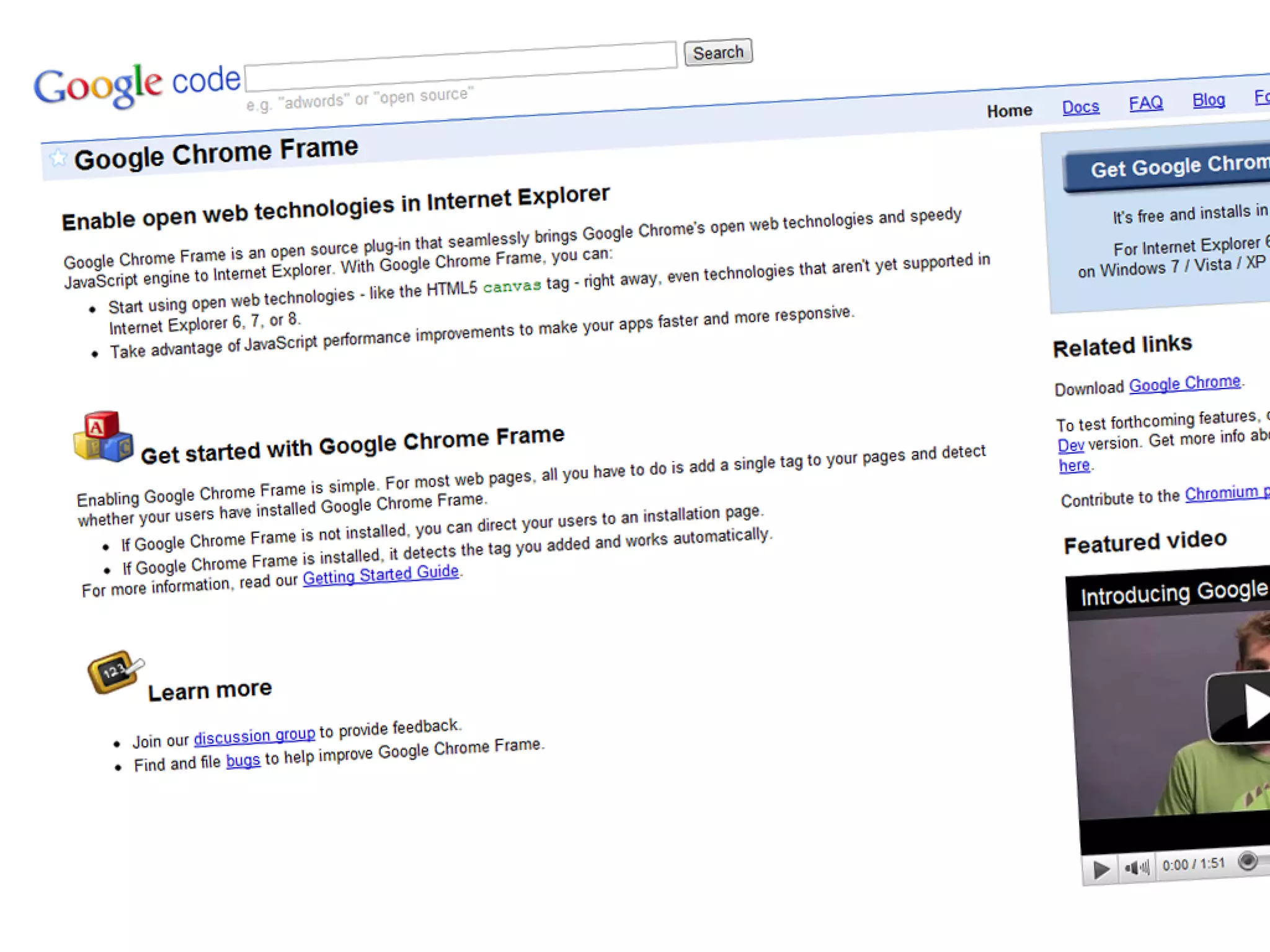Open the Dev version link
This screenshot has height=952, width=1270.
pyautogui.click(x=1071, y=445)
